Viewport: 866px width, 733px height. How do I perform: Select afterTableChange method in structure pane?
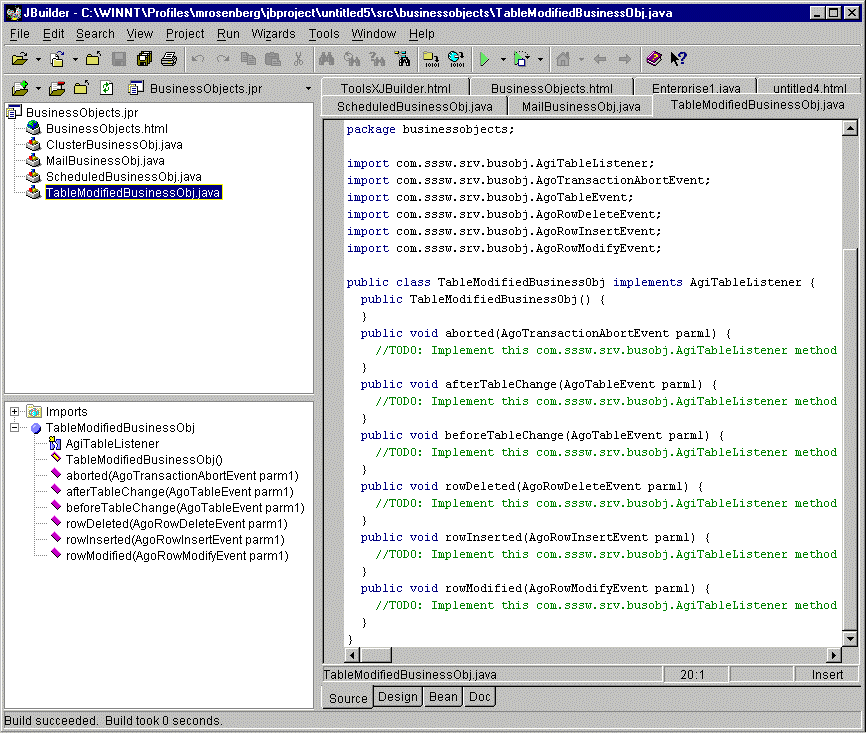tap(179, 492)
